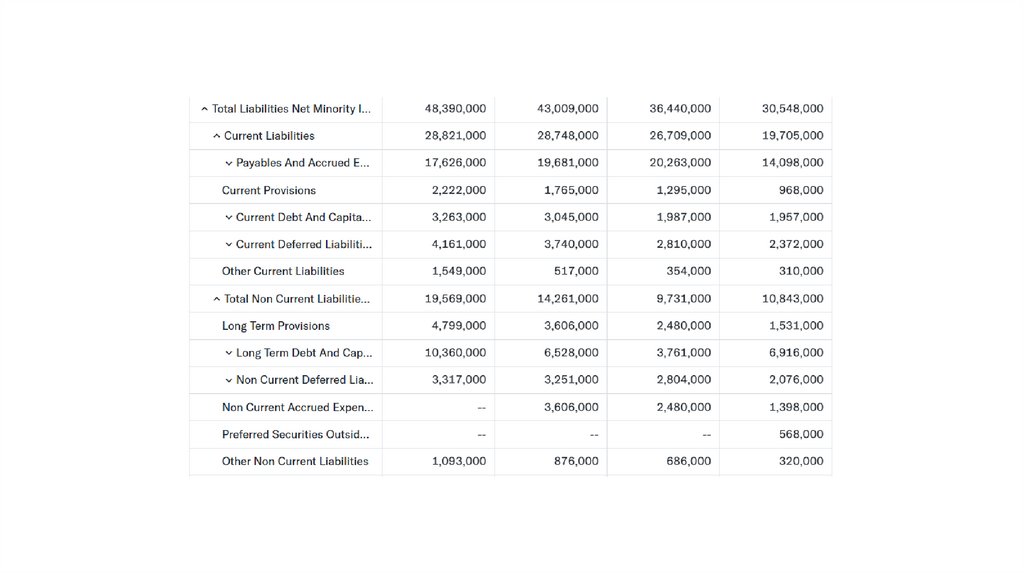
Task: Click the 1,549,000 other current liabilities cell
Action: [459, 271]
